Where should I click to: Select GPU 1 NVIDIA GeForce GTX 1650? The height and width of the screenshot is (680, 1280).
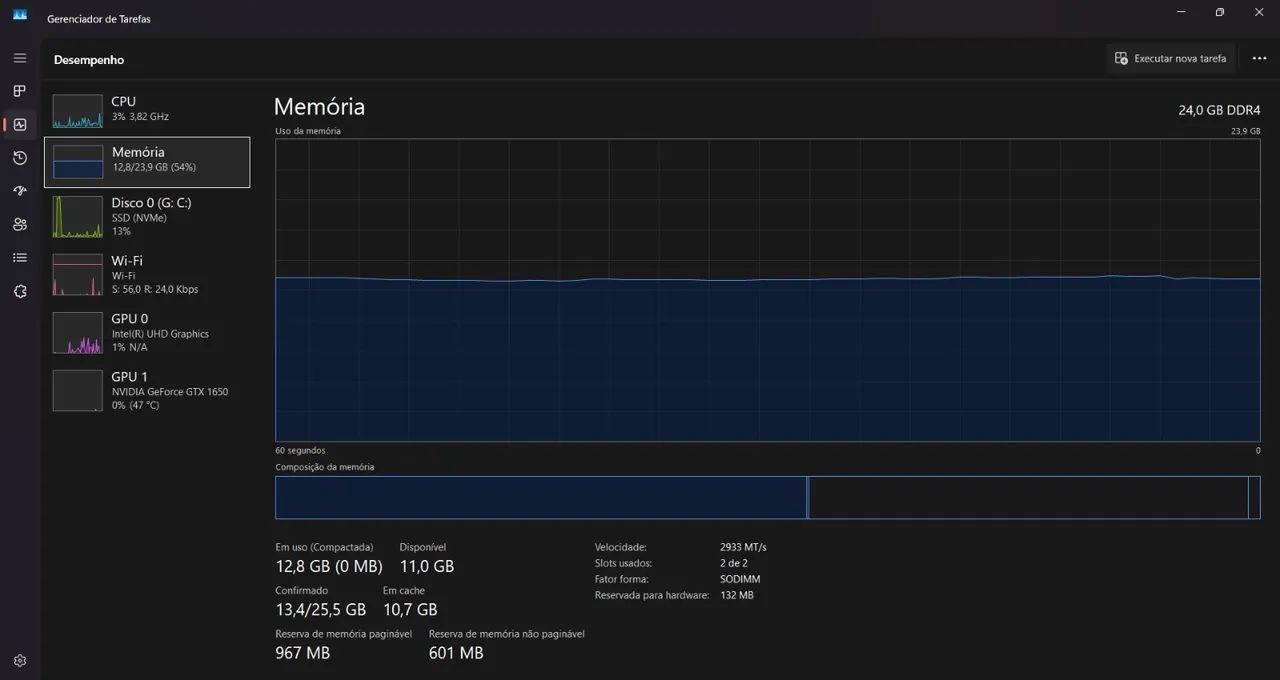147,390
